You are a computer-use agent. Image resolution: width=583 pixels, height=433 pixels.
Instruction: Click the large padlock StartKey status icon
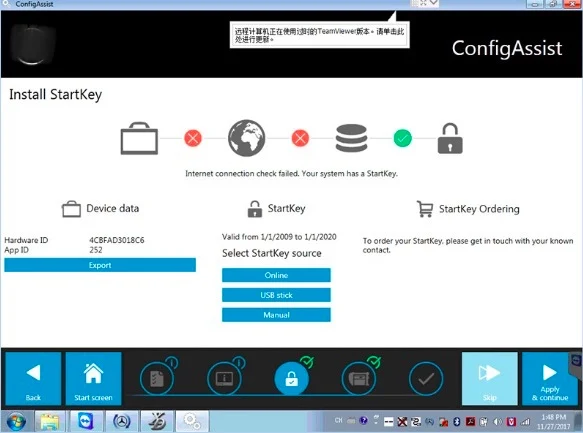(450, 138)
